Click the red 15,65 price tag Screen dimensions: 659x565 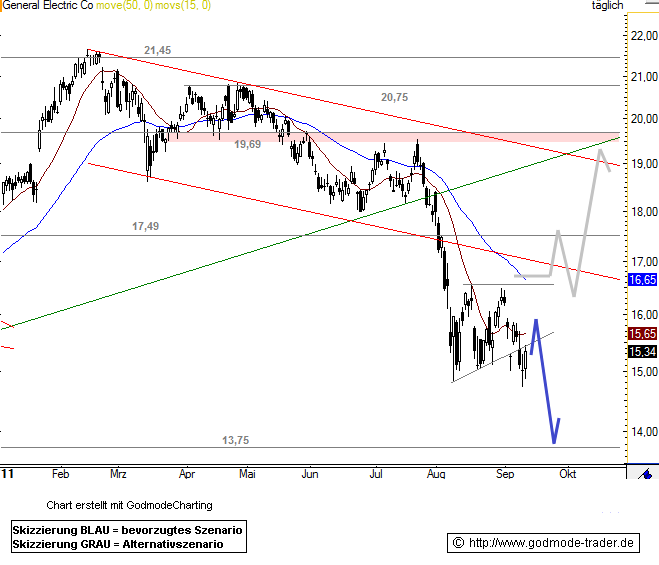641,333
